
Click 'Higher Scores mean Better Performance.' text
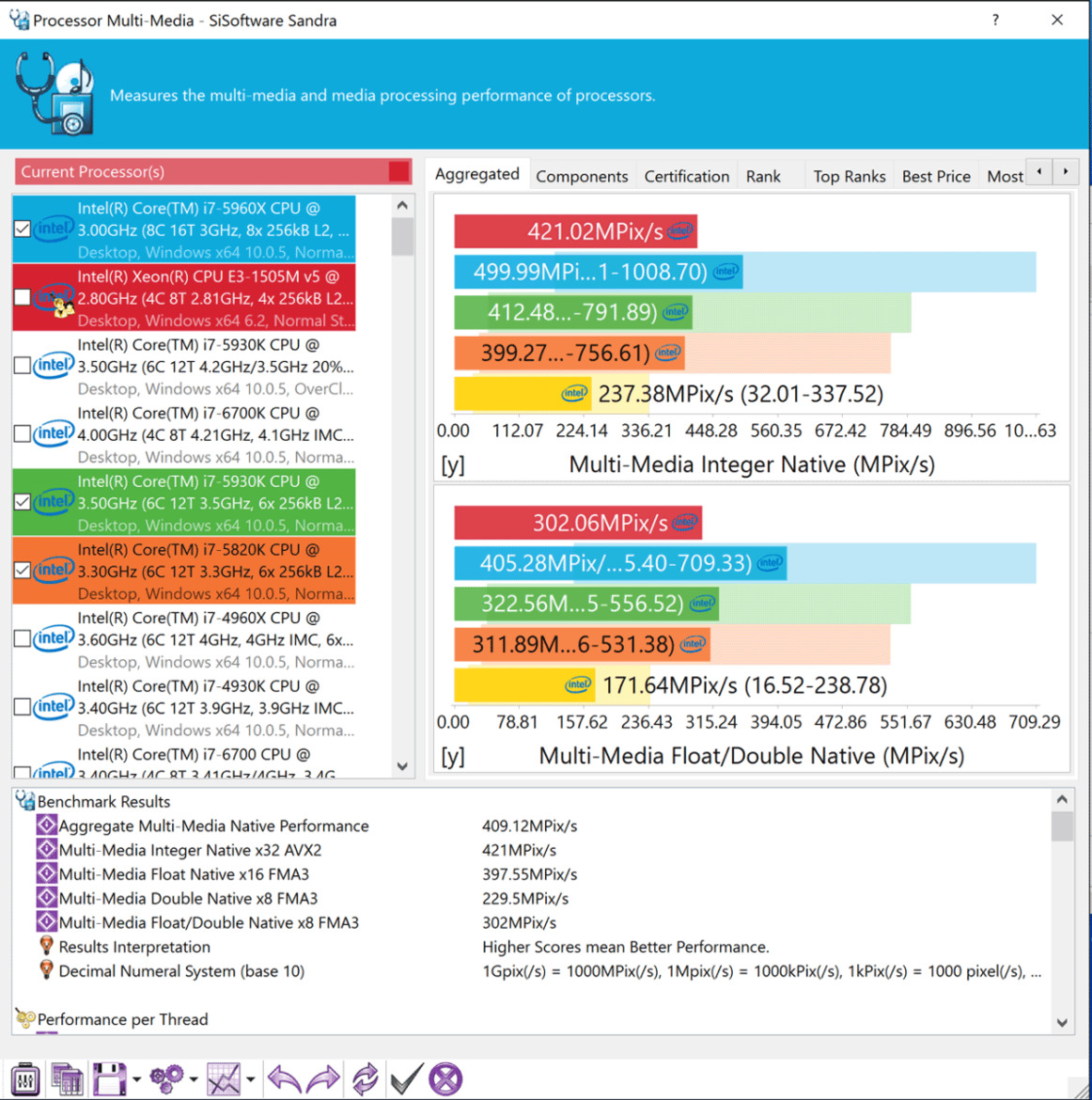pos(626,947)
